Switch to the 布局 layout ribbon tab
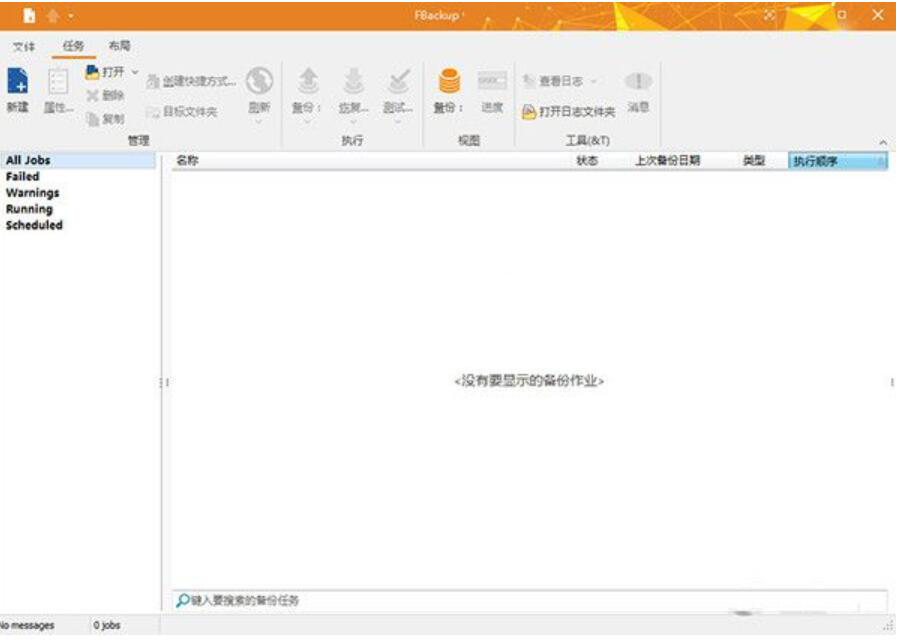 click(x=120, y=46)
